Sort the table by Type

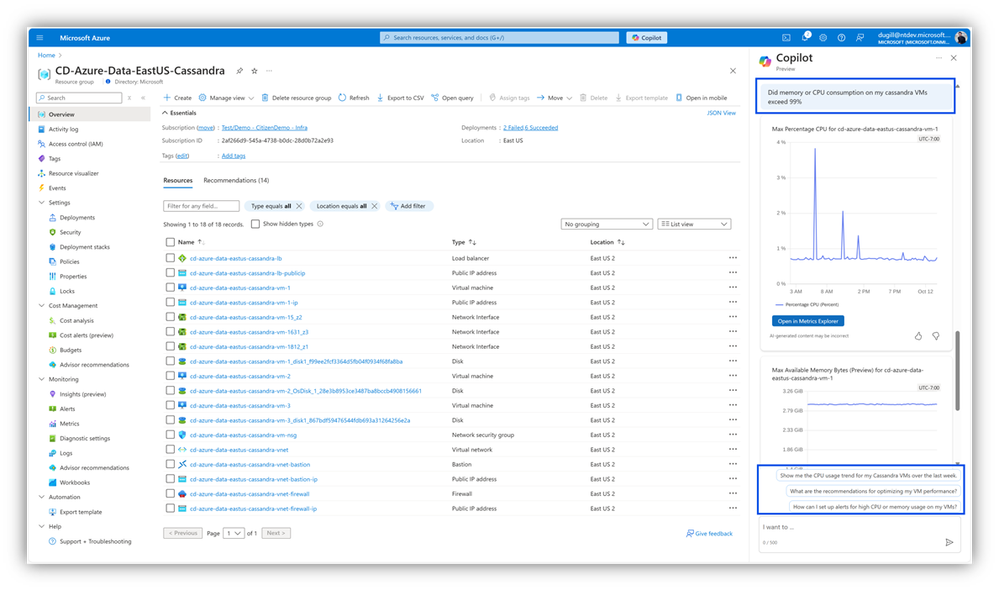point(464,242)
